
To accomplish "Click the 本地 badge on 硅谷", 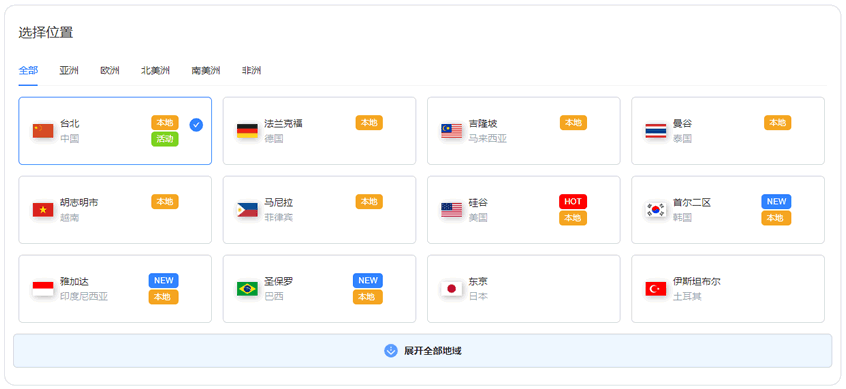I will pos(572,218).
